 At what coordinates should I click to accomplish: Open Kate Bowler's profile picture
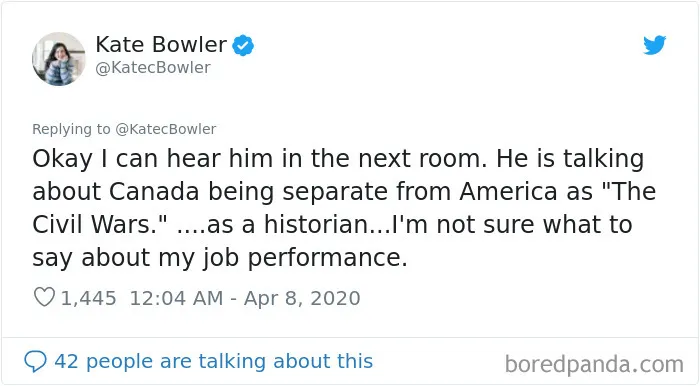58,58
